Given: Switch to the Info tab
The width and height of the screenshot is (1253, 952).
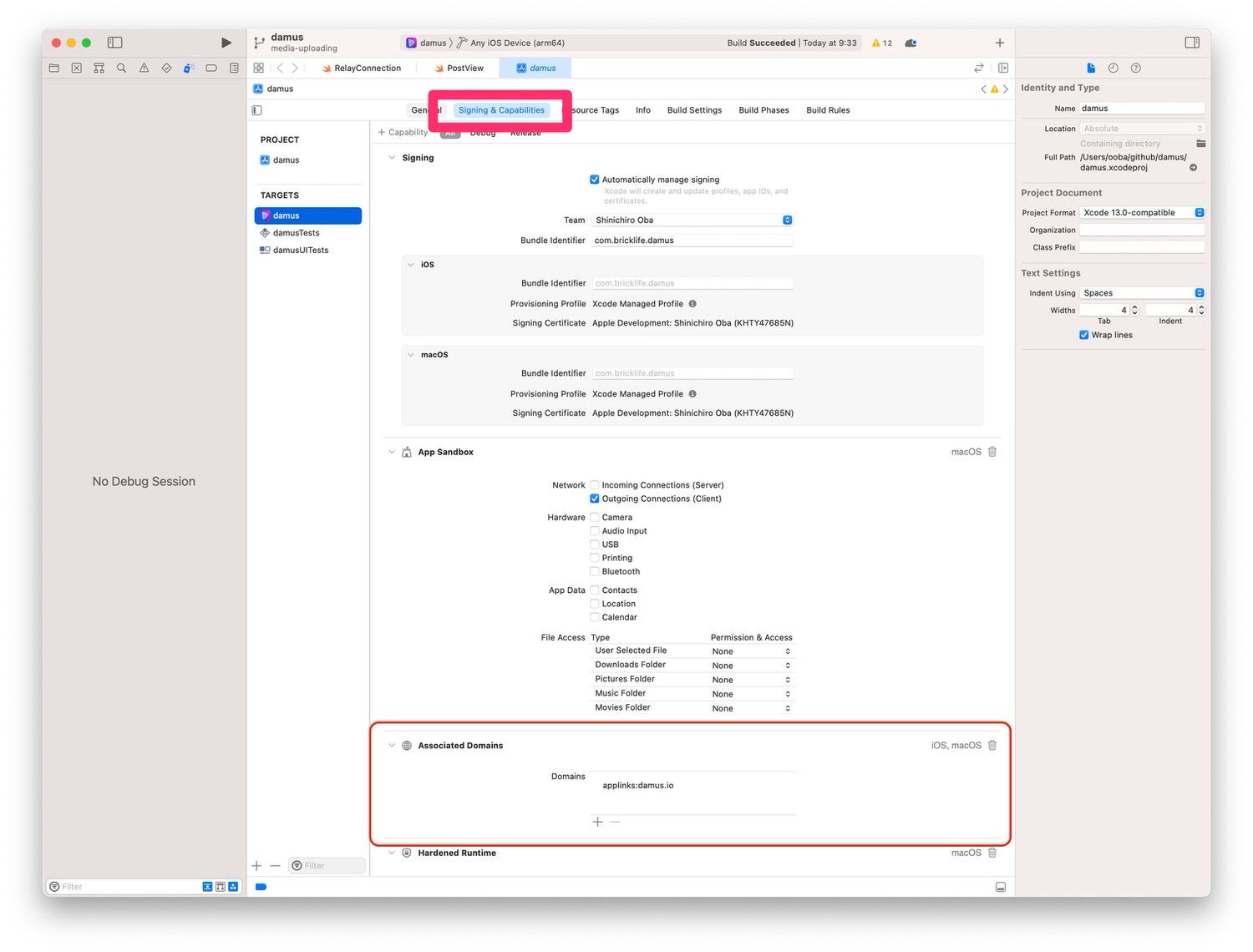Looking at the screenshot, I should pos(643,110).
